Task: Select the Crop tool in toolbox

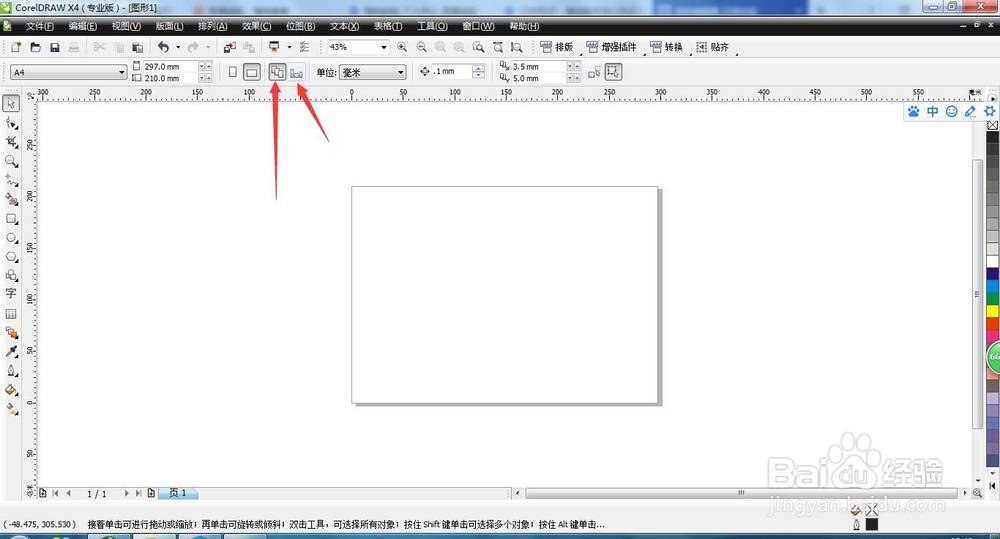Action: click(11, 142)
